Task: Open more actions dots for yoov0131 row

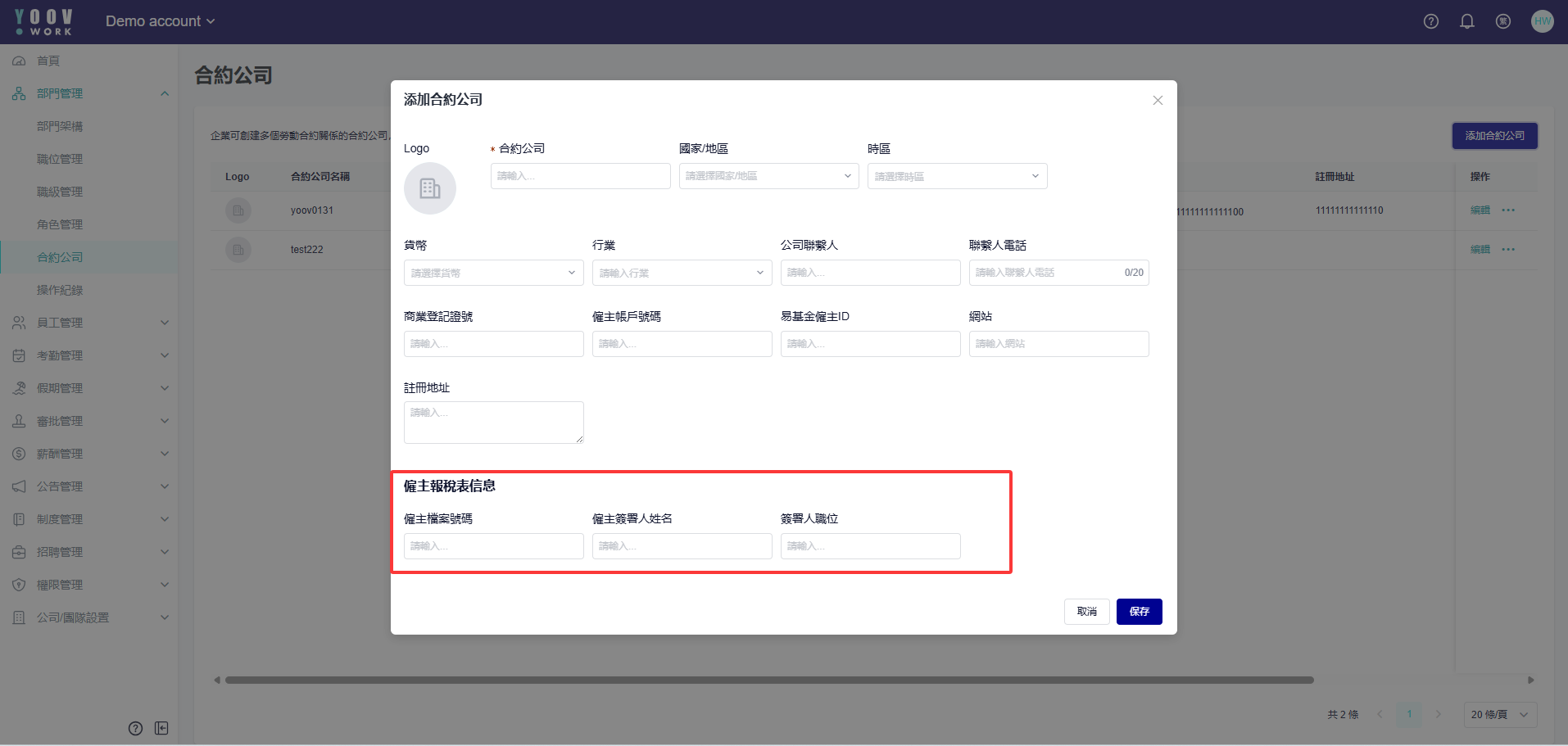Action: coord(1507,210)
